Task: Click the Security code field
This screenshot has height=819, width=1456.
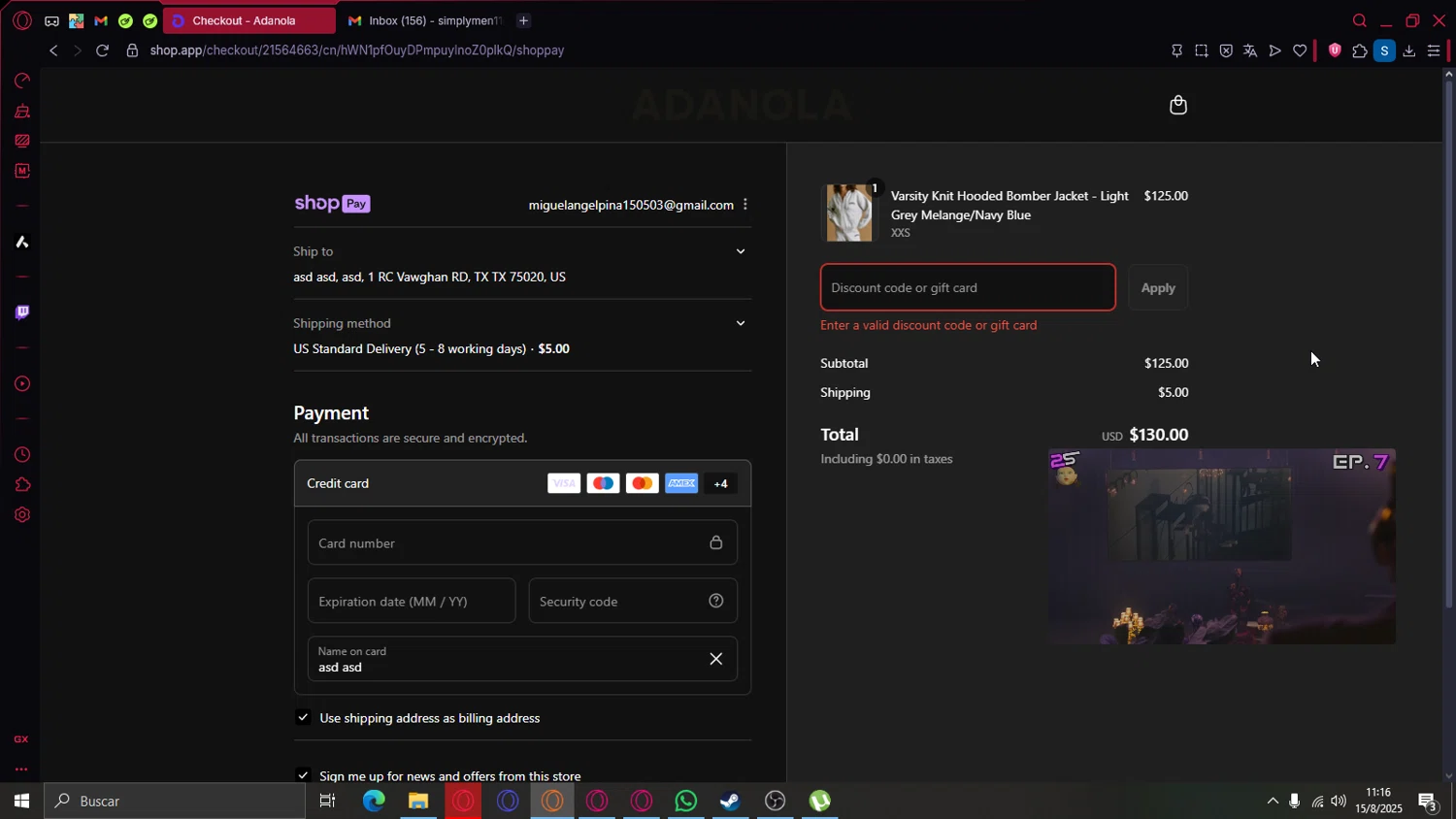Action: coord(633,601)
